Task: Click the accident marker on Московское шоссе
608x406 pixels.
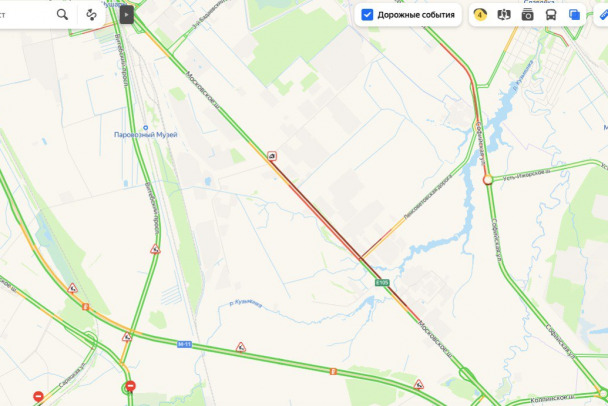Action: tap(272, 156)
